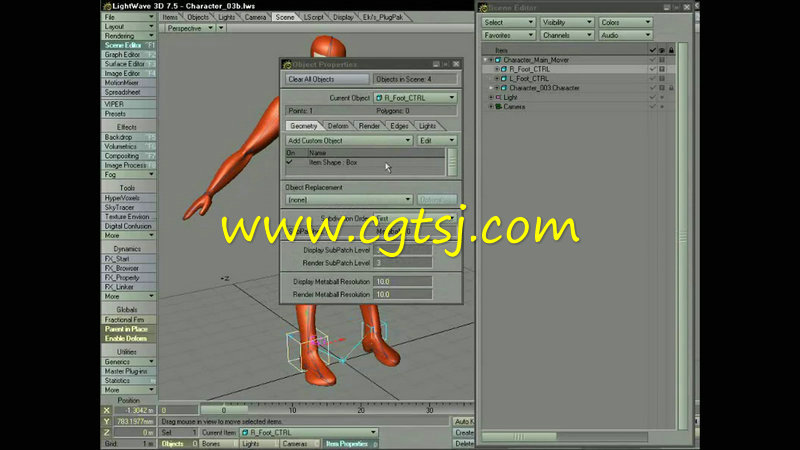800x450 pixels.
Task: Open the Current Item dropdown
Action: point(310,433)
